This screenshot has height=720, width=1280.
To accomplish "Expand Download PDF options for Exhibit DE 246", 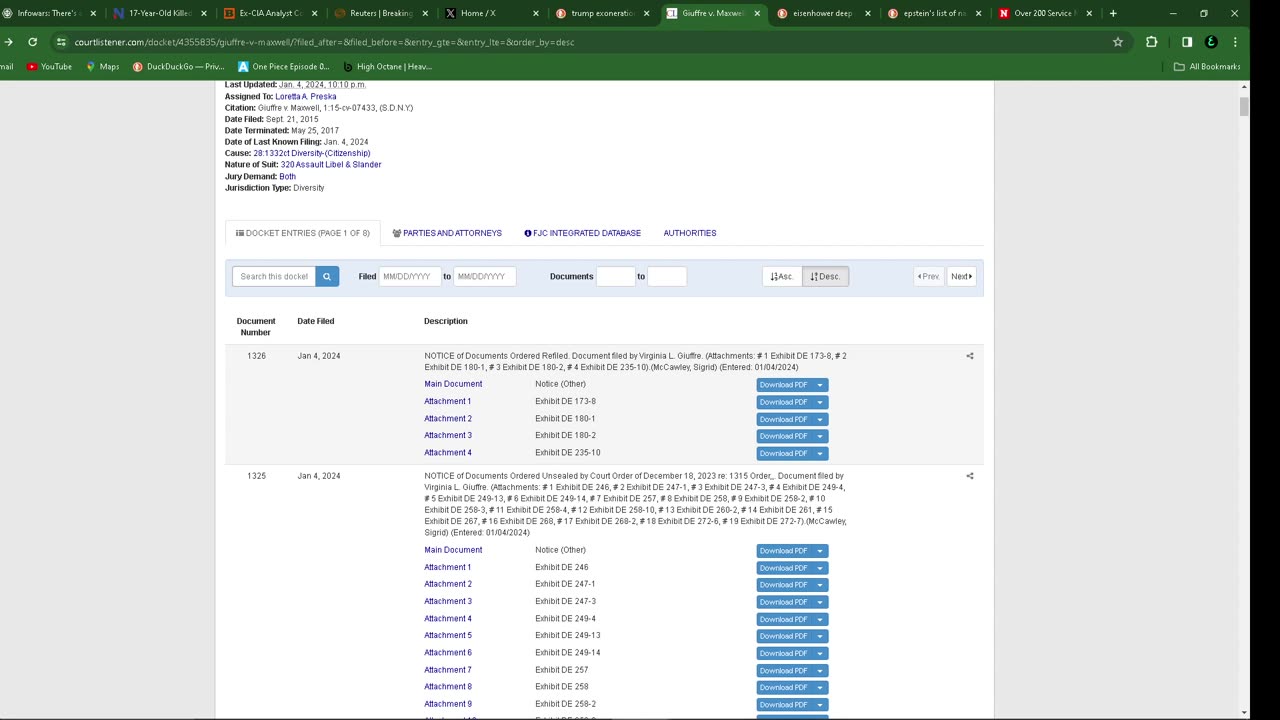I will click(820, 568).
